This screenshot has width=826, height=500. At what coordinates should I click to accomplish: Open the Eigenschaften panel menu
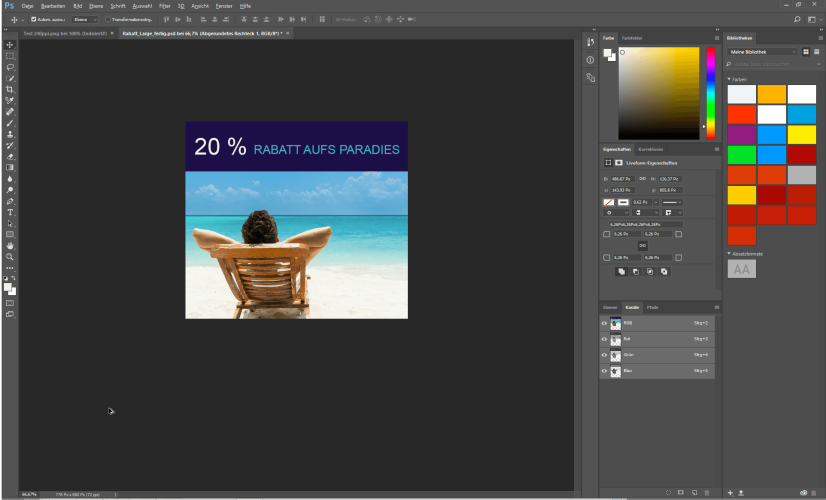[x=716, y=149]
